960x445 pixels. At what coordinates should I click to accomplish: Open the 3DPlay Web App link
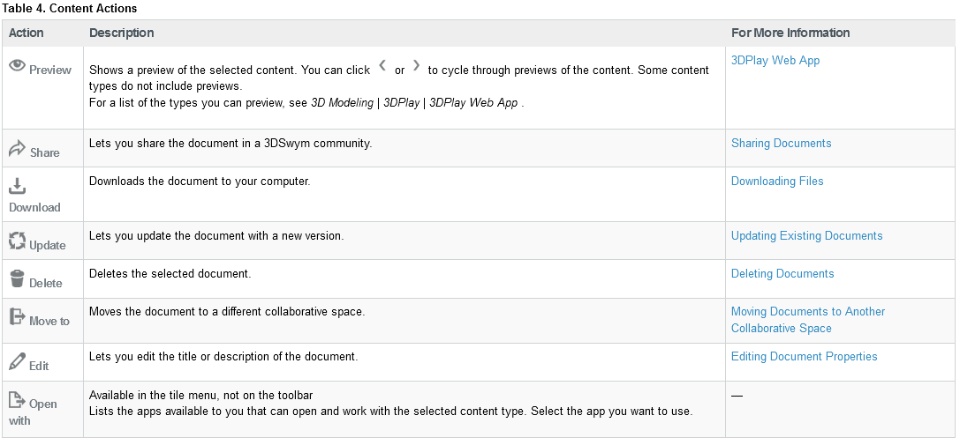[775, 60]
